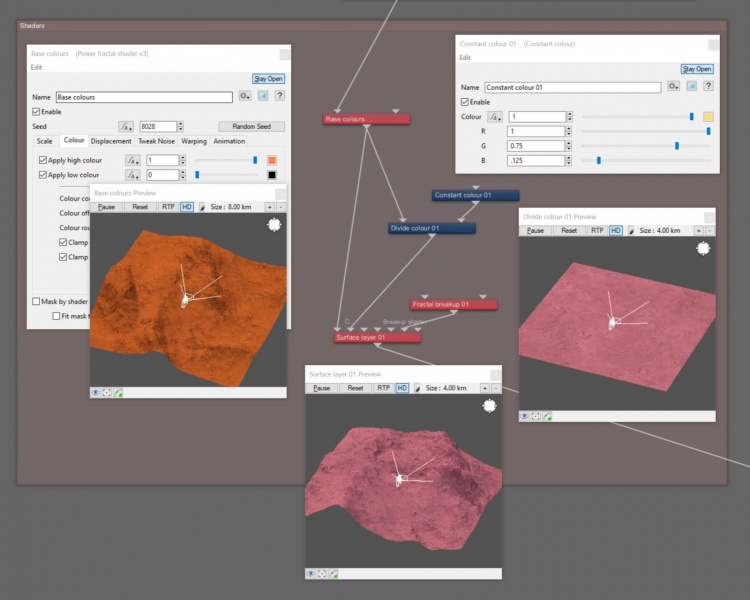Screen dimensions: 750x600
Task: Click animation button for Apply low colour
Action: (132, 175)
